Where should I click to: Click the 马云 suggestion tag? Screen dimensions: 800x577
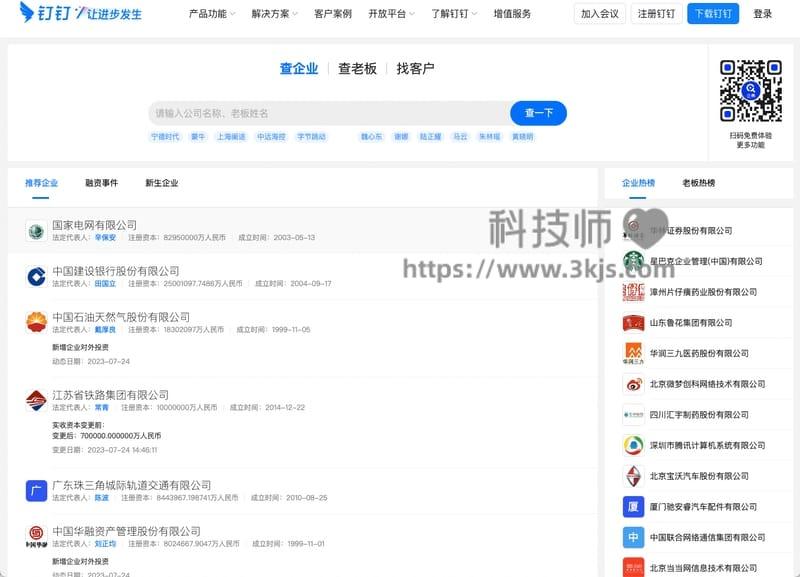tap(460, 137)
